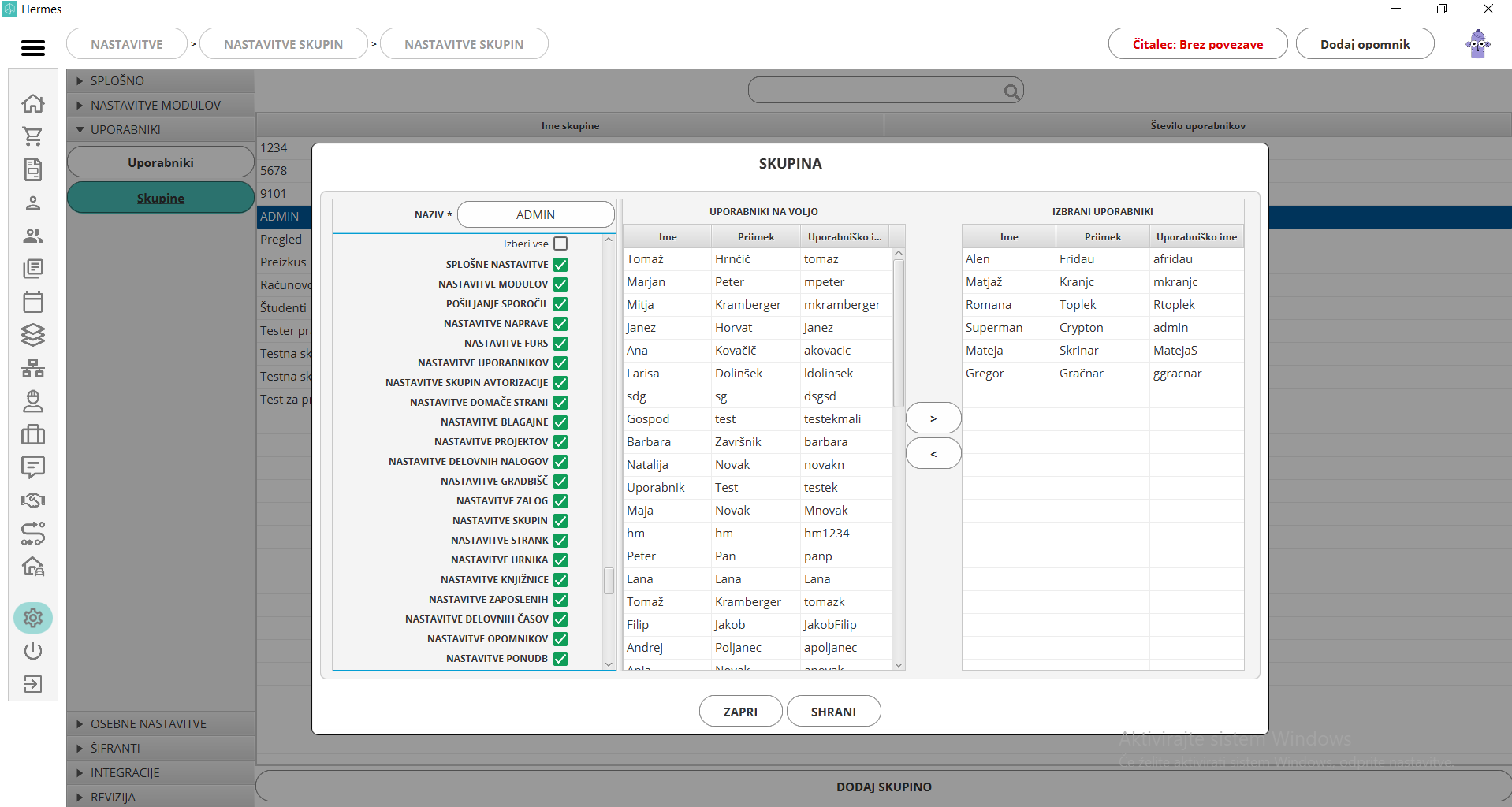Click the last NASTAVITVE SKUPIN breadcrumb

point(464,44)
